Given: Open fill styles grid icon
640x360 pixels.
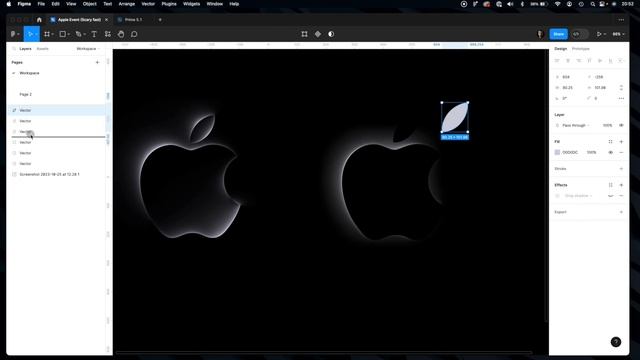Looking at the screenshot, I should tap(611, 142).
